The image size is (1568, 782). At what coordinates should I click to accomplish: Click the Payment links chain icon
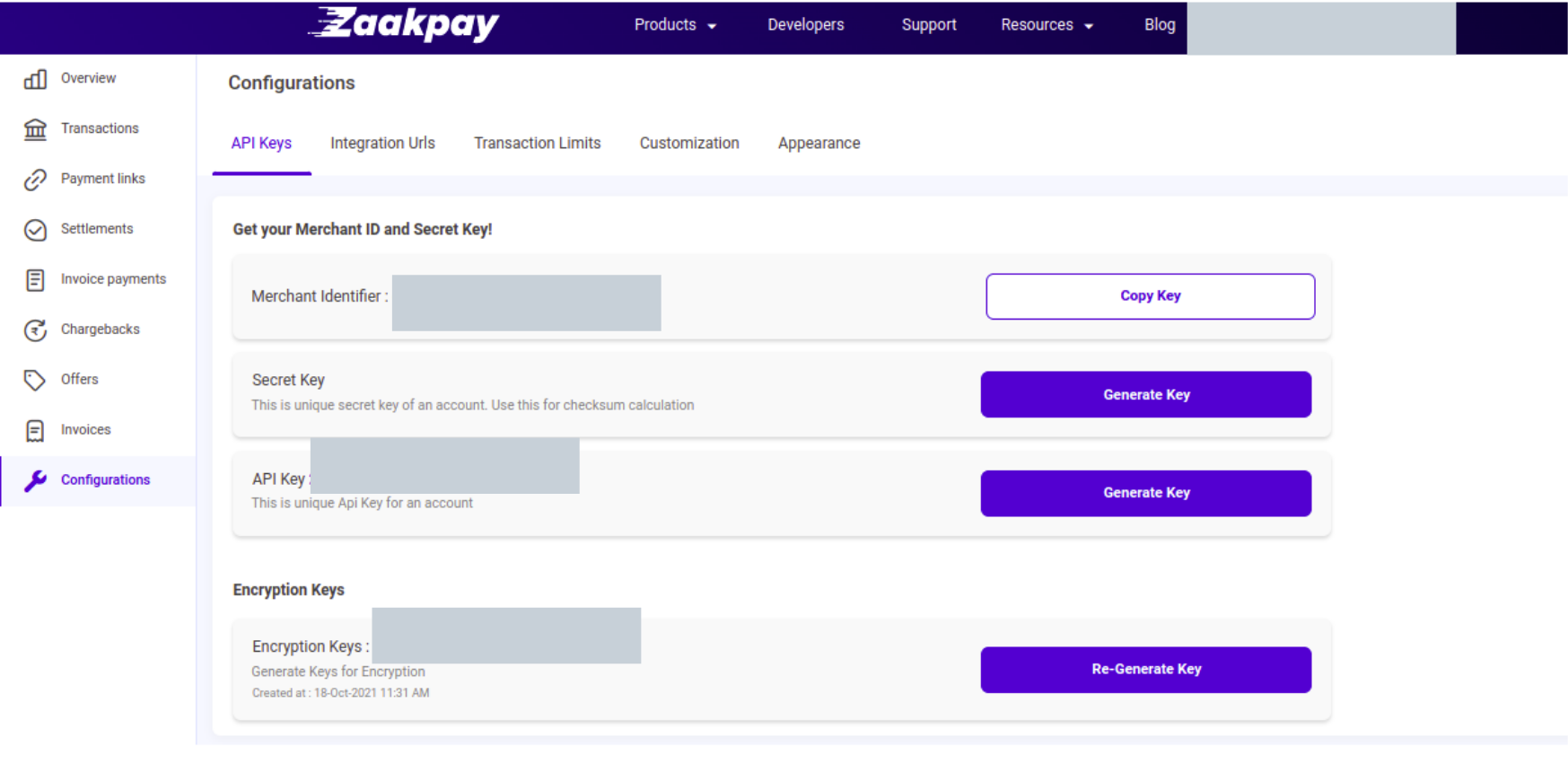point(35,180)
